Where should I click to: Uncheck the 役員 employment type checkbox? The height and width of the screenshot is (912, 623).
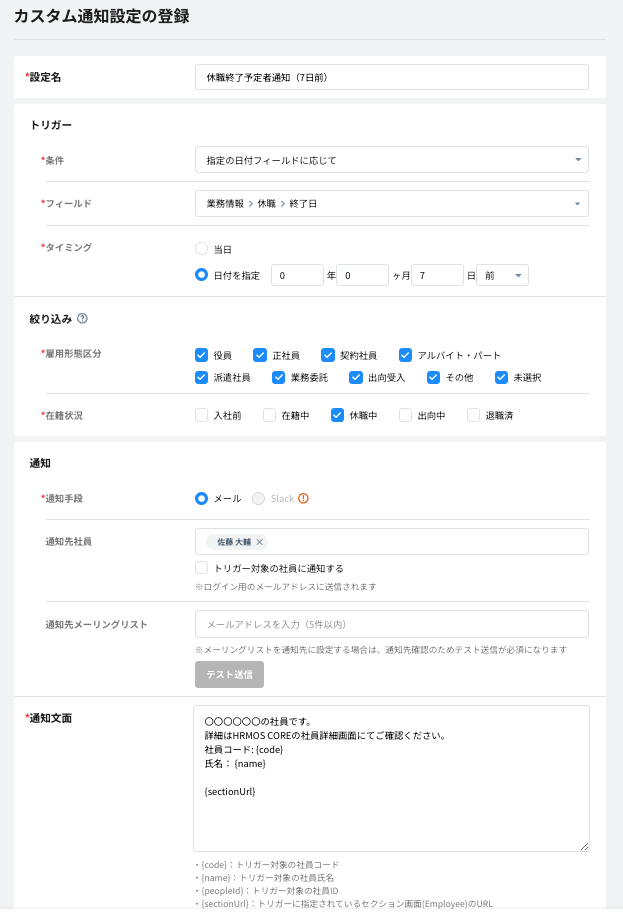201,355
